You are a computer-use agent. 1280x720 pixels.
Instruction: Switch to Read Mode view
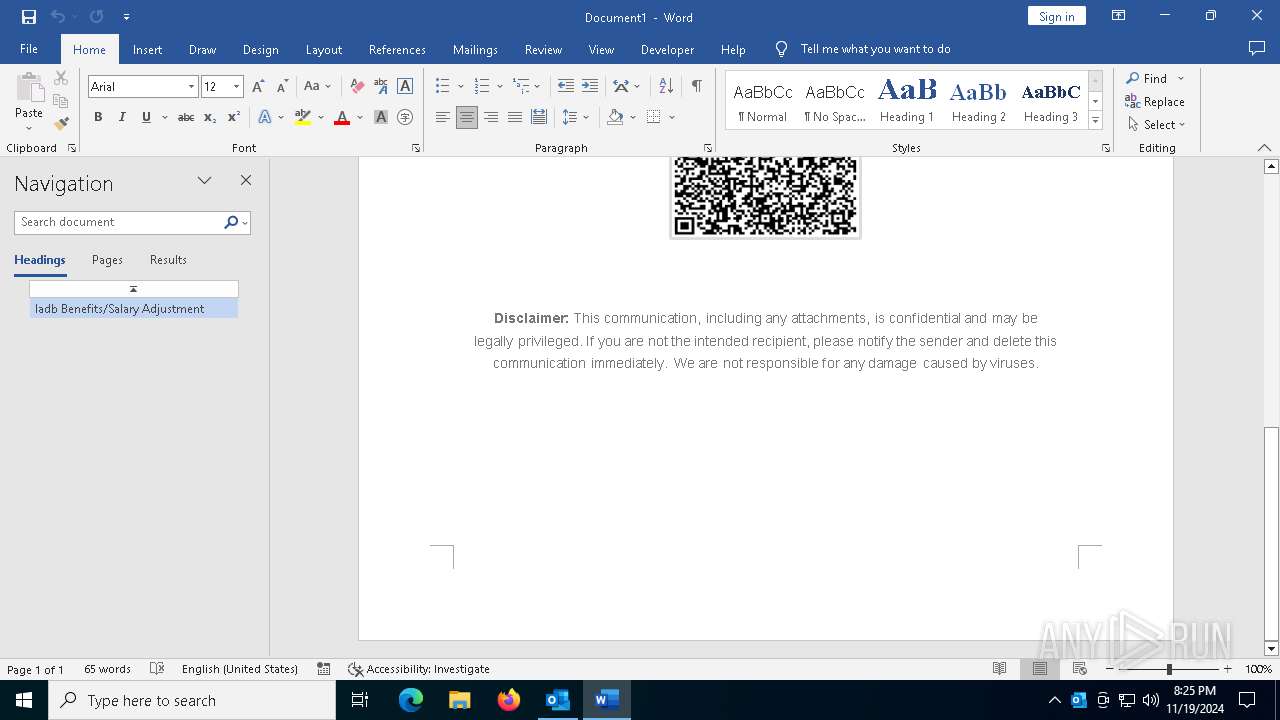[x=999, y=669]
